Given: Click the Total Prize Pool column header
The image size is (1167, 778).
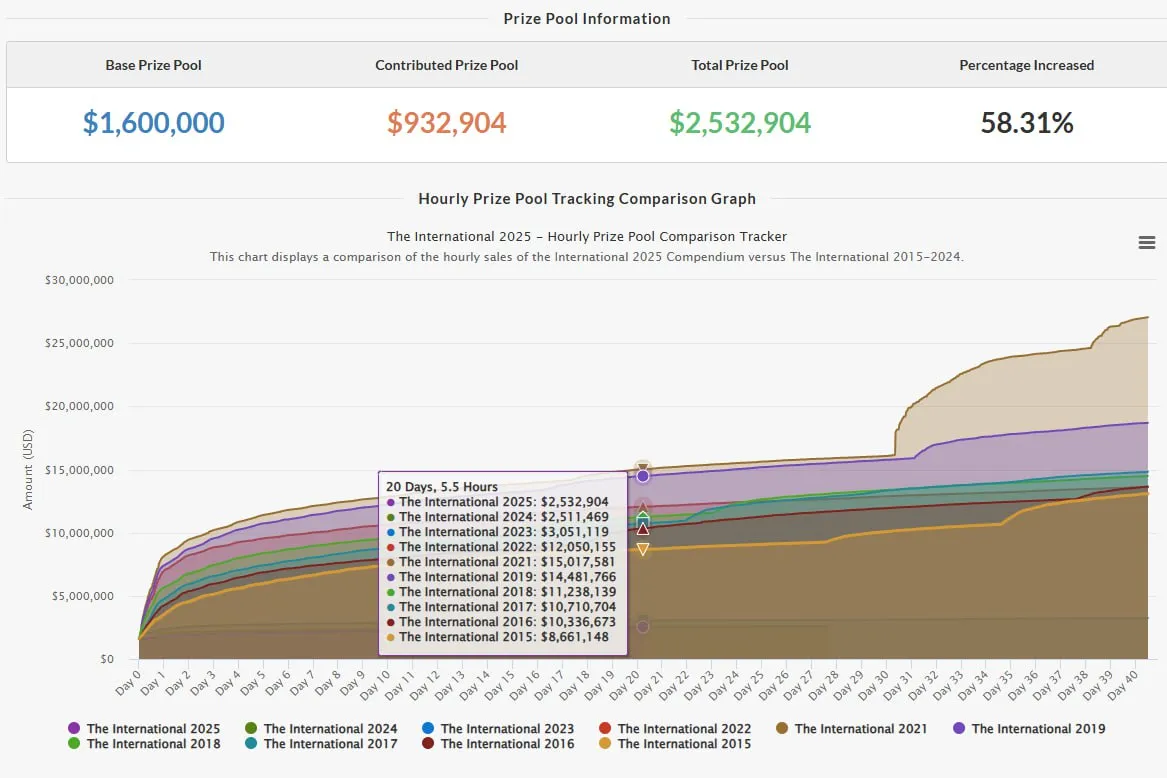Looking at the screenshot, I should (740, 65).
